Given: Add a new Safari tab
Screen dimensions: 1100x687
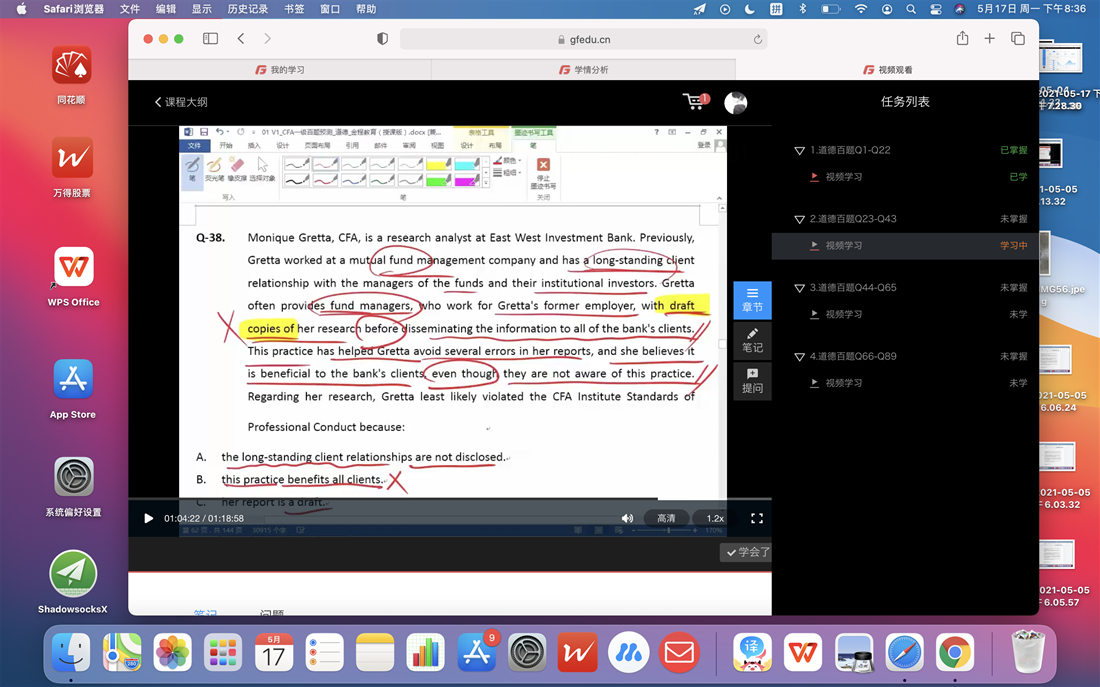Looking at the screenshot, I should click(989, 39).
